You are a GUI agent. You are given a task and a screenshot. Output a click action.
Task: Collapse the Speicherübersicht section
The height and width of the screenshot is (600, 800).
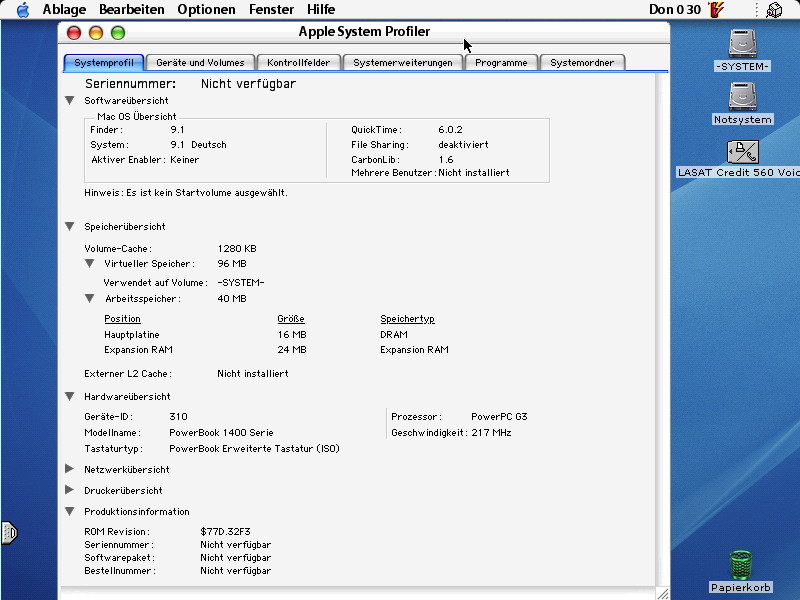(70, 227)
